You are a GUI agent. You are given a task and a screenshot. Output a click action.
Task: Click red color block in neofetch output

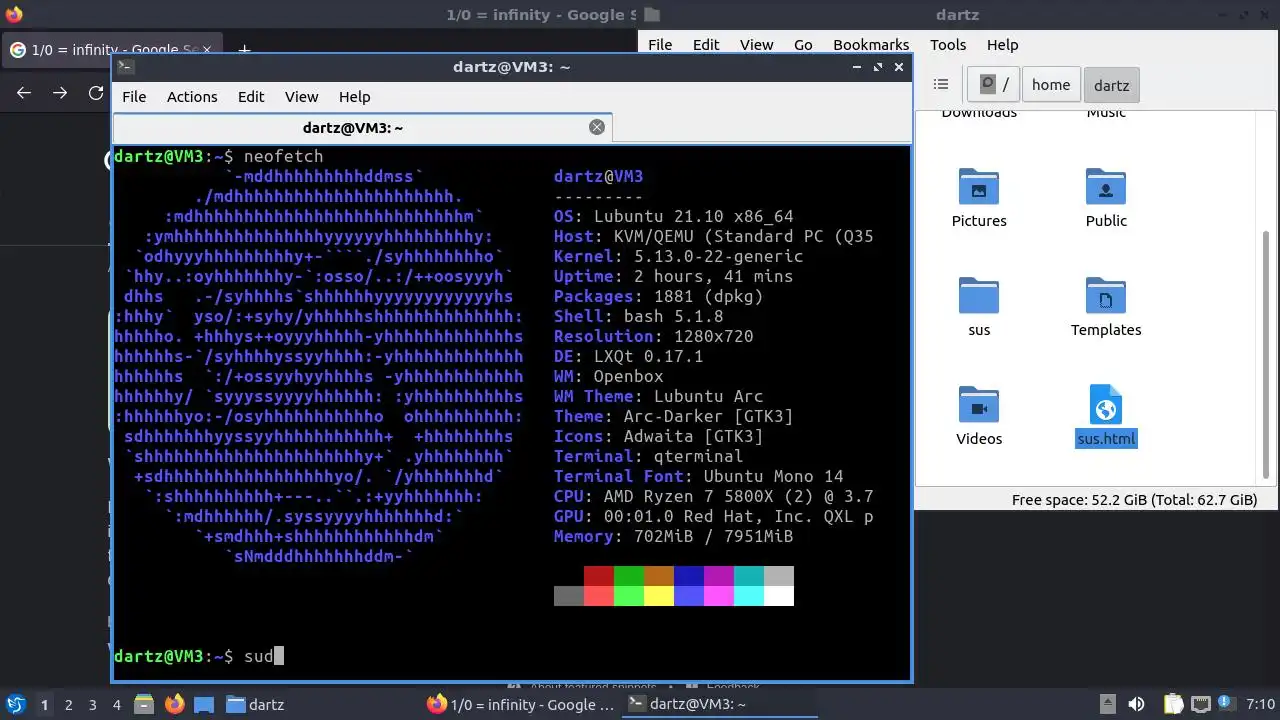coord(599,576)
